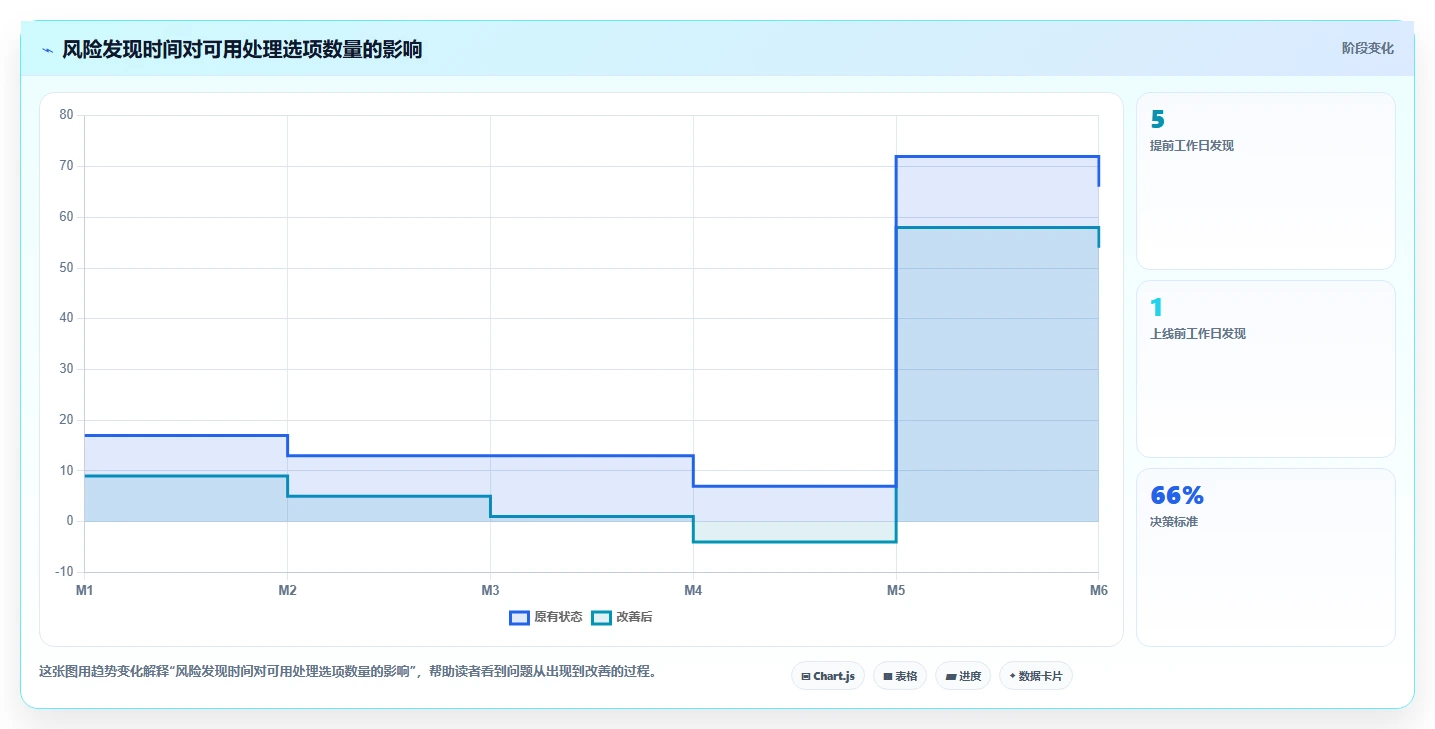Select the 进度 tag button
Image resolution: width=1435 pixels, height=729 pixels.
tap(963, 676)
